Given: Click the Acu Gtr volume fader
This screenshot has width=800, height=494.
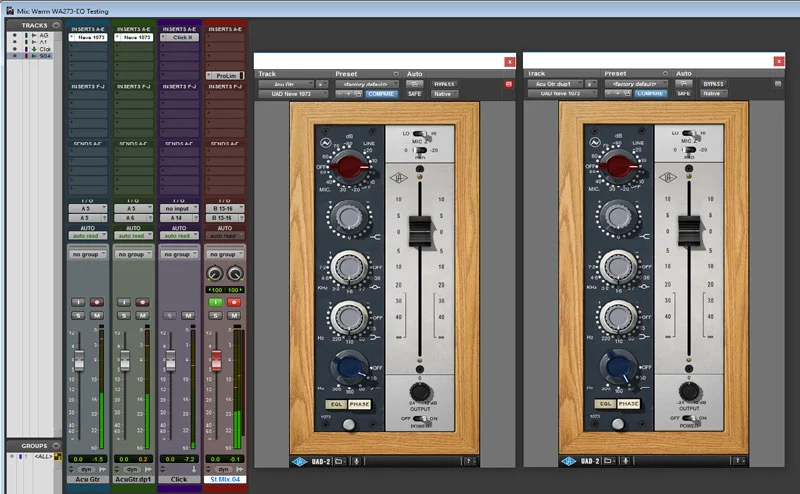Looking at the screenshot, I should (79, 360).
